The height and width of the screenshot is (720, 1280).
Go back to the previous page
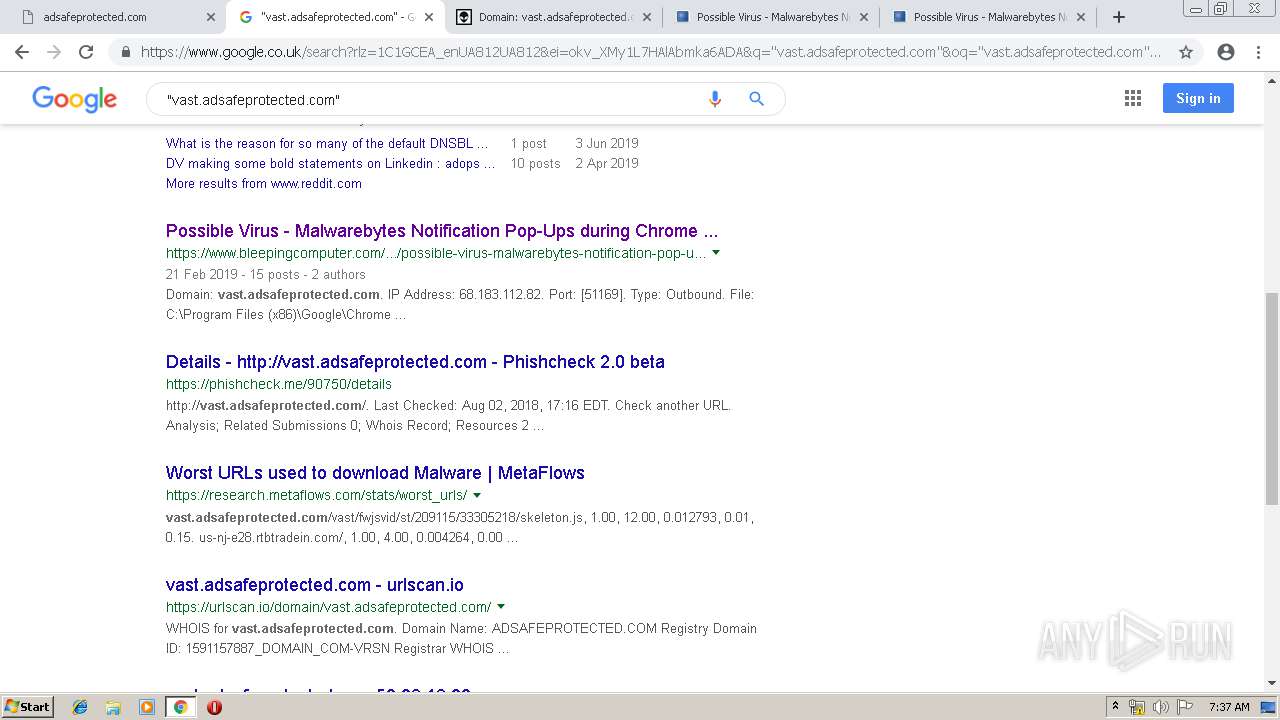(22, 52)
